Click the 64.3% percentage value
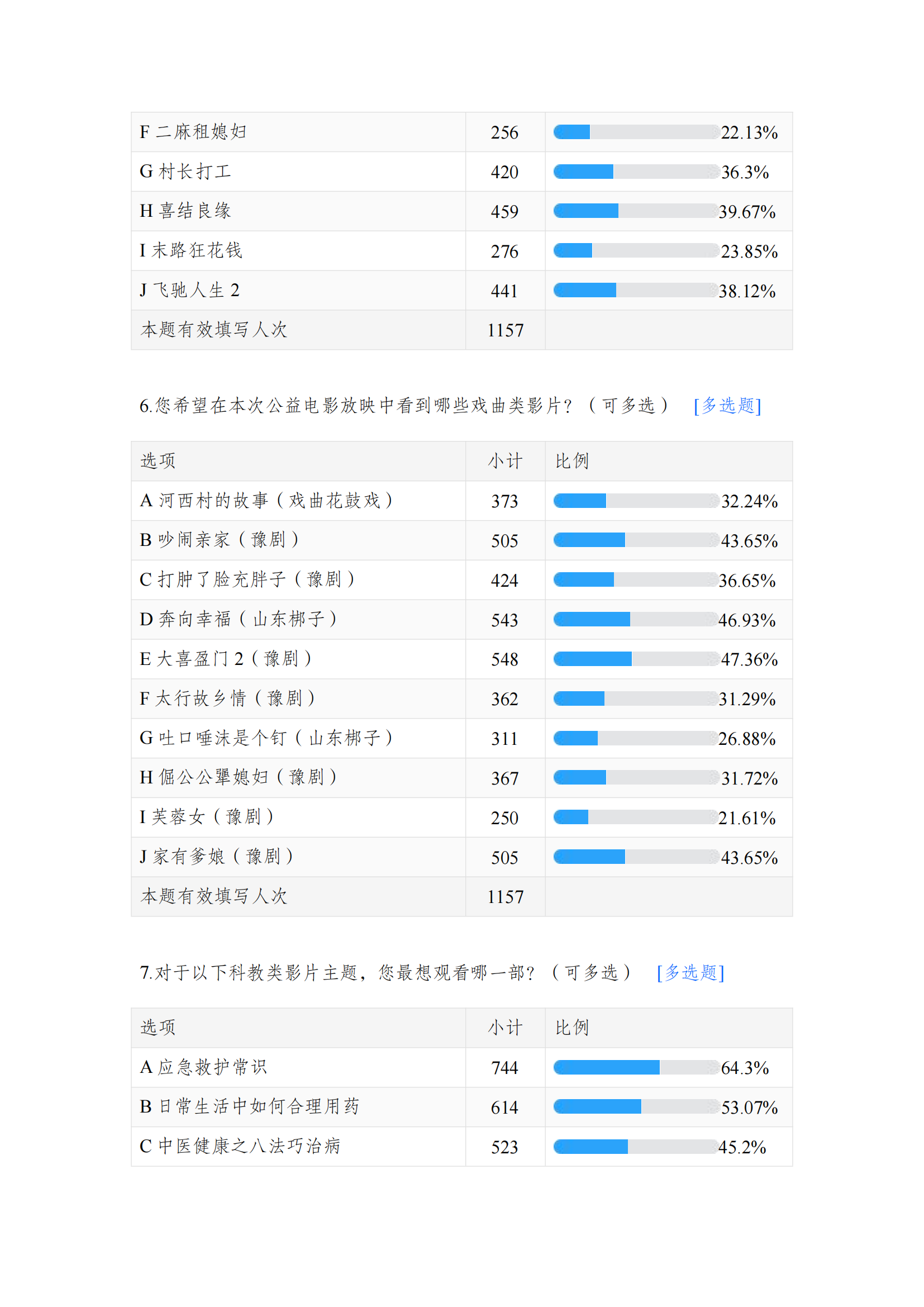This screenshot has height=1307, width=924. (744, 1068)
